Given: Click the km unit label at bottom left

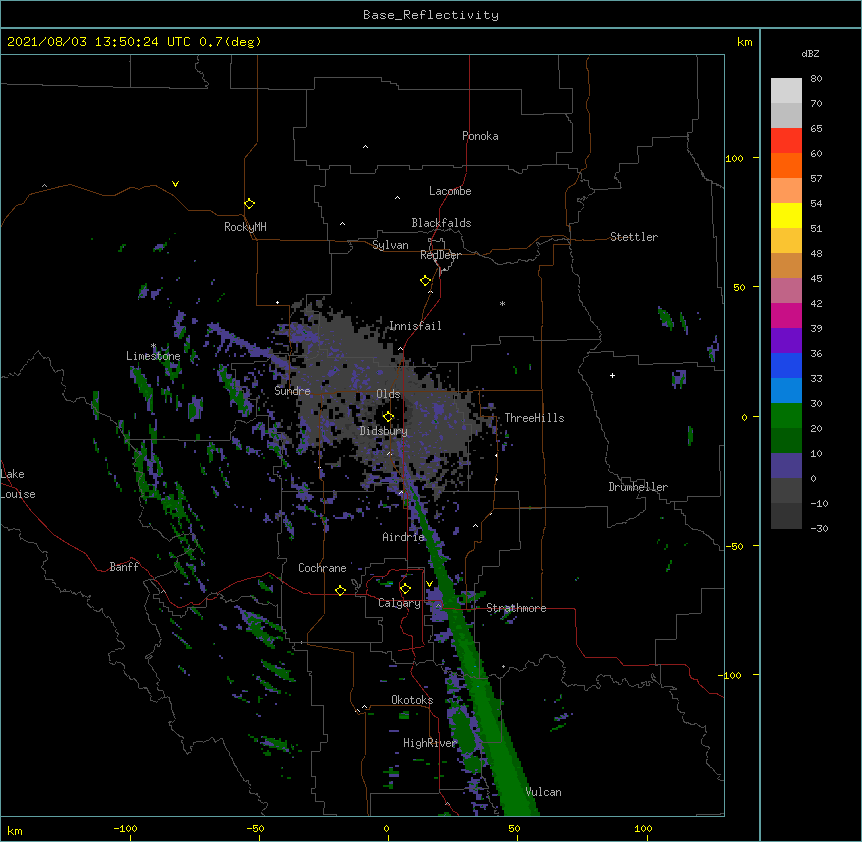Looking at the screenshot, I should click(15, 831).
